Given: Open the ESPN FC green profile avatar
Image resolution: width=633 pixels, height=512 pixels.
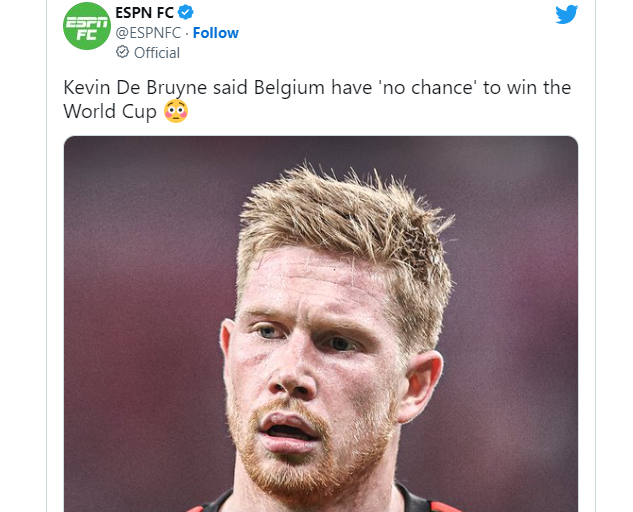Looking at the screenshot, I should click(x=87, y=26).
